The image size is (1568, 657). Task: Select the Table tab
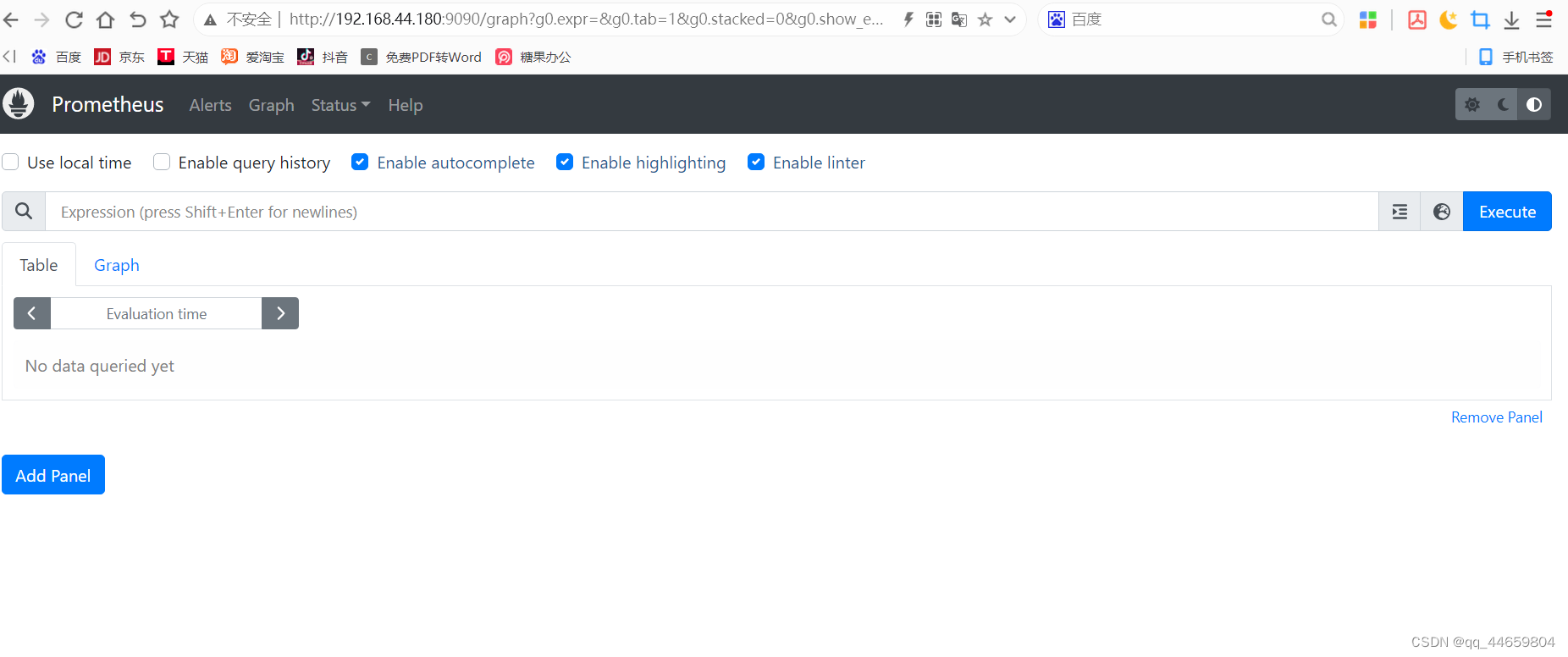pos(39,265)
